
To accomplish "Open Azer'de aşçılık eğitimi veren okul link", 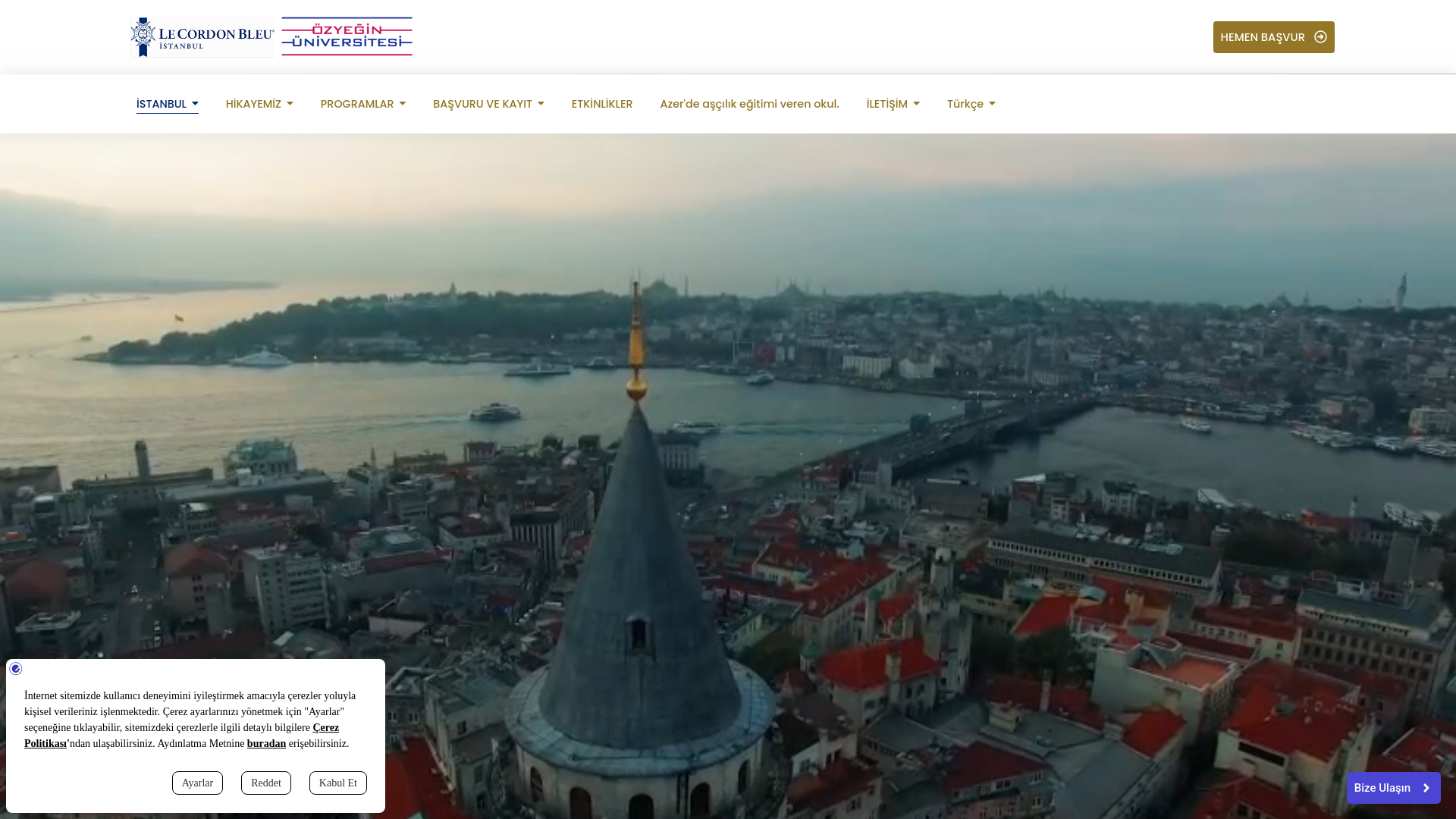I will tap(749, 104).
